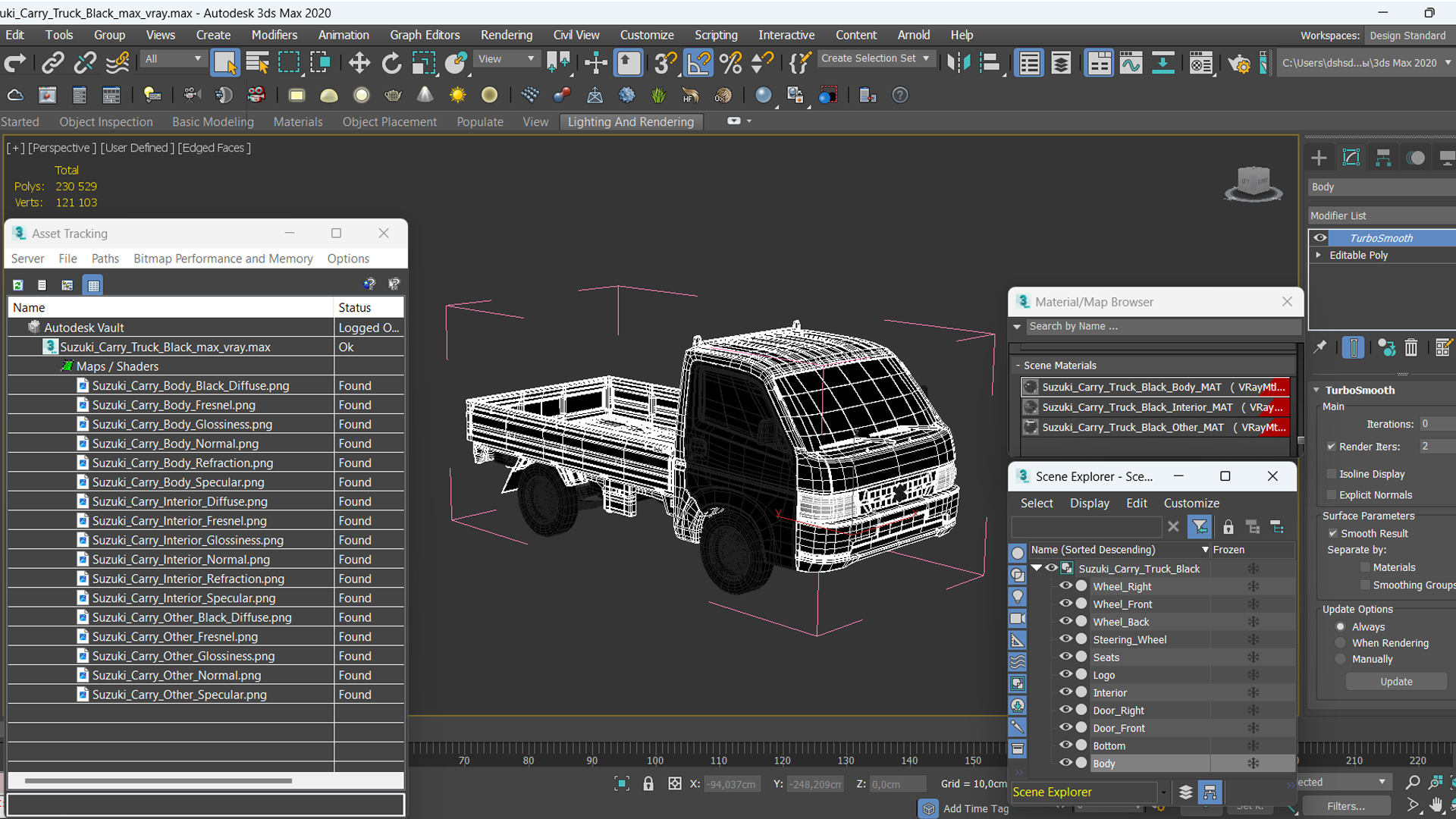Image resolution: width=1456 pixels, height=819 pixels.
Task: Collapse TurboSmooth rollout
Action: (x=1317, y=391)
